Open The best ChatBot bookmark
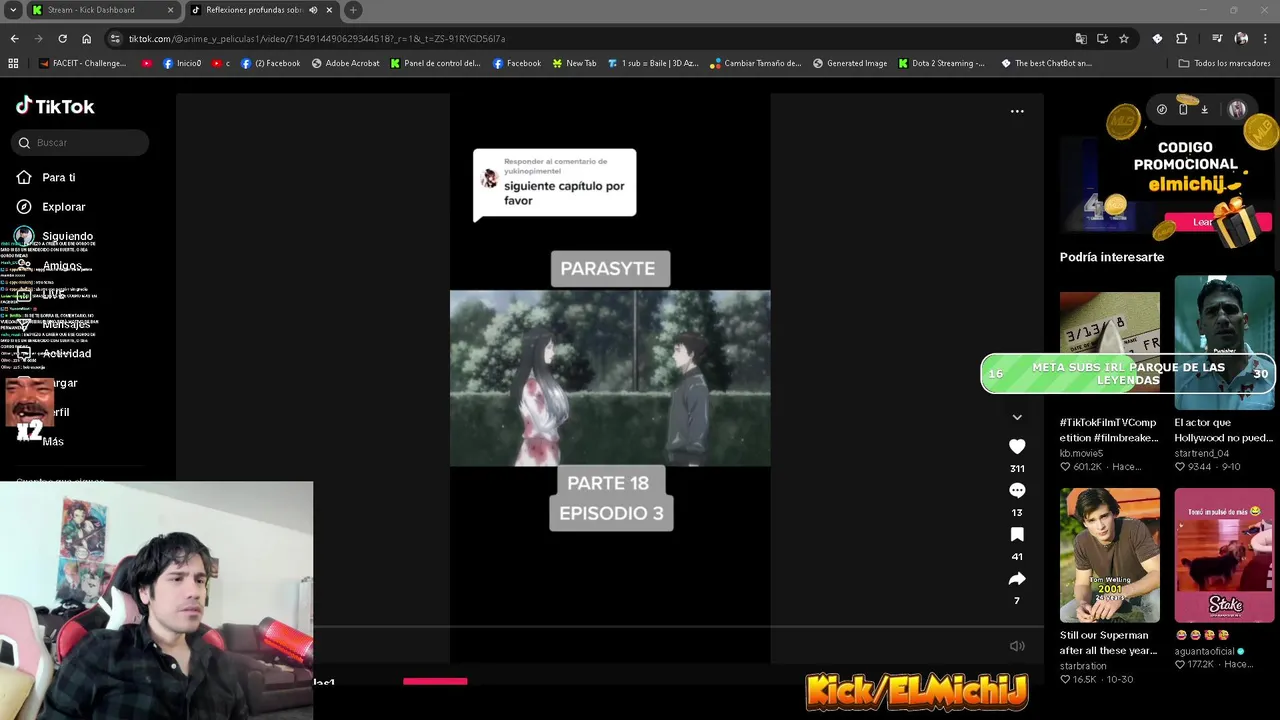 tap(1046, 63)
